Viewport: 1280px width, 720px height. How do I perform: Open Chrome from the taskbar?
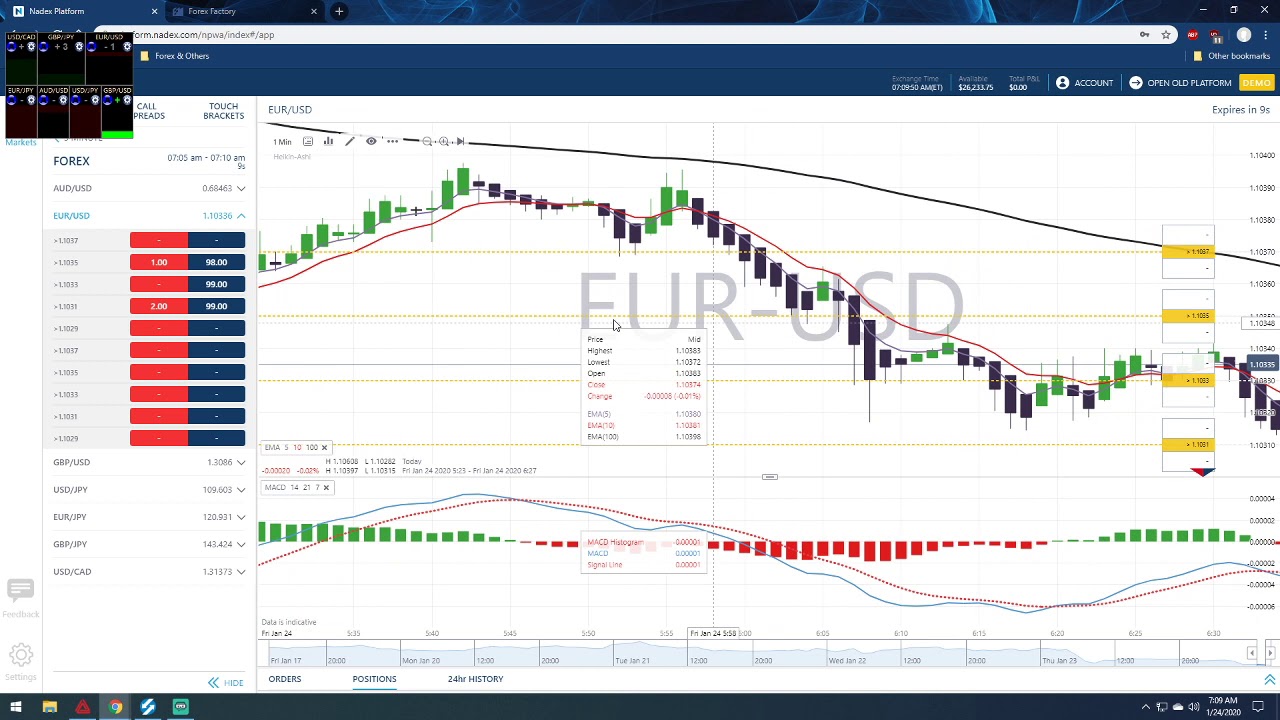click(x=115, y=707)
